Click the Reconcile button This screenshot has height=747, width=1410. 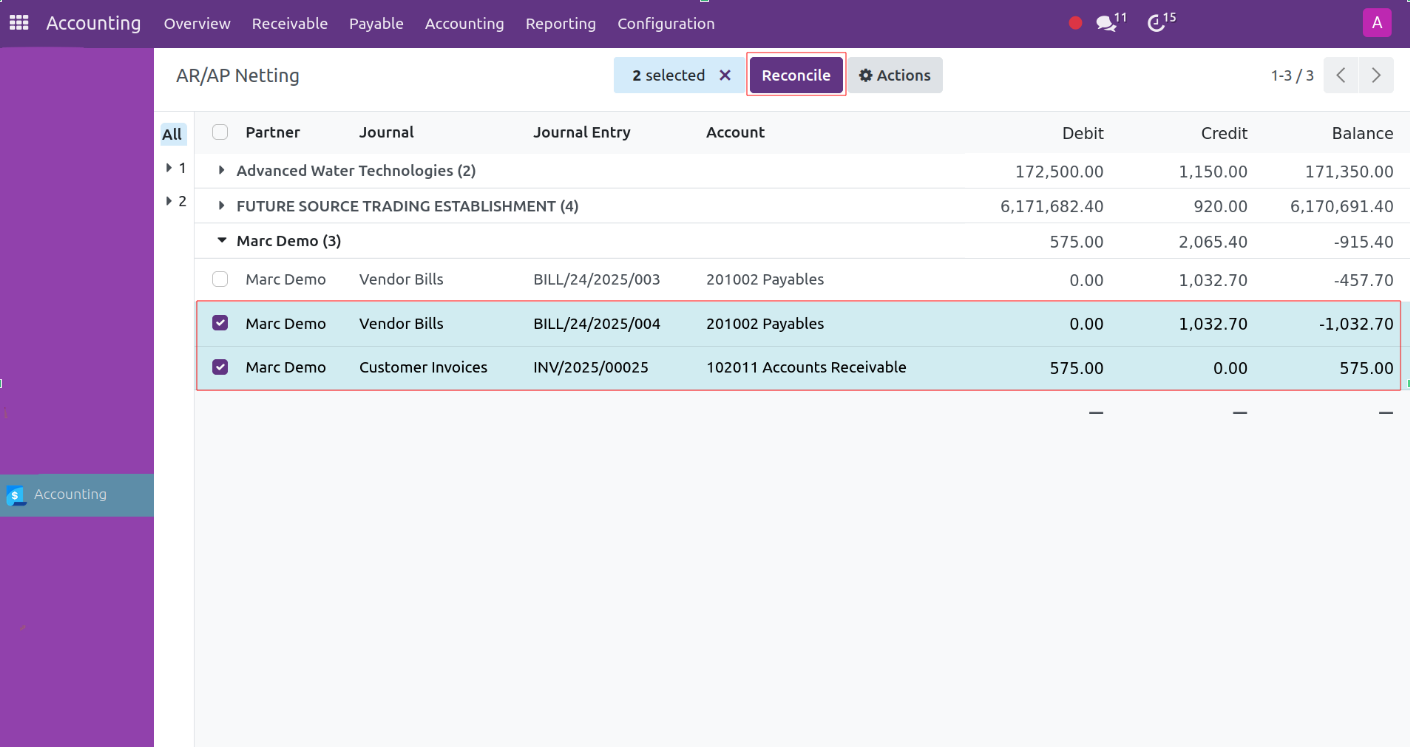point(796,75)
